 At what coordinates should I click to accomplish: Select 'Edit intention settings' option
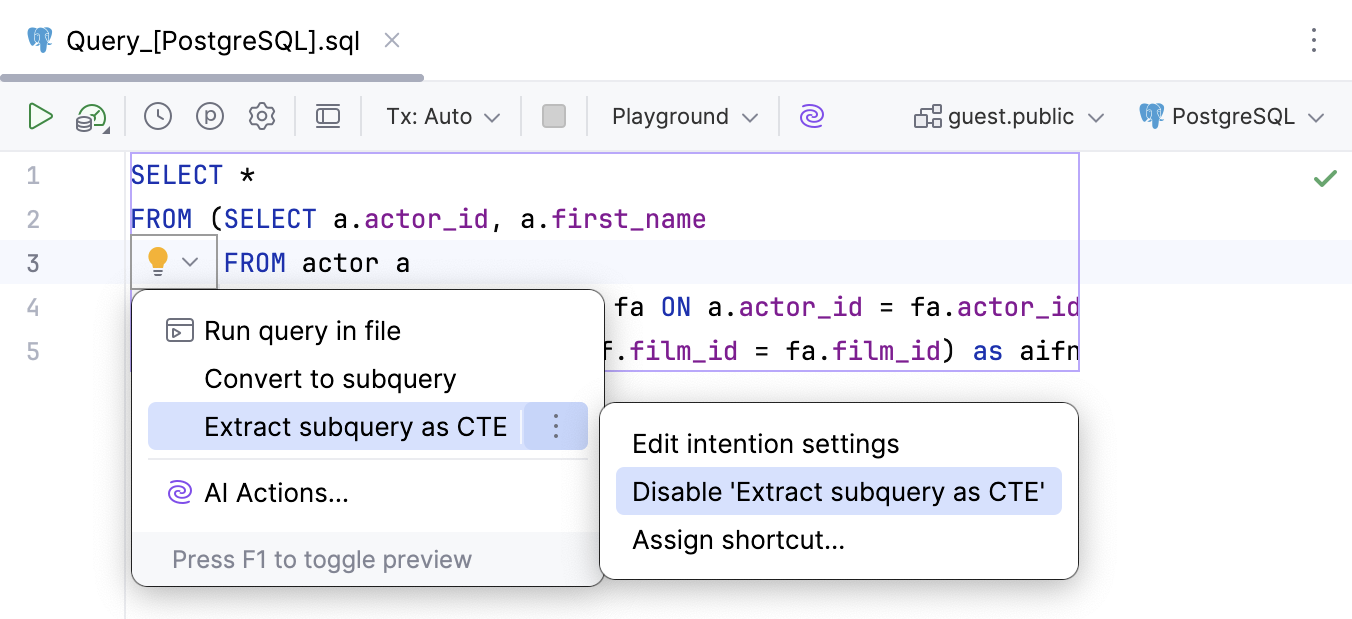[x=766, y=444]
